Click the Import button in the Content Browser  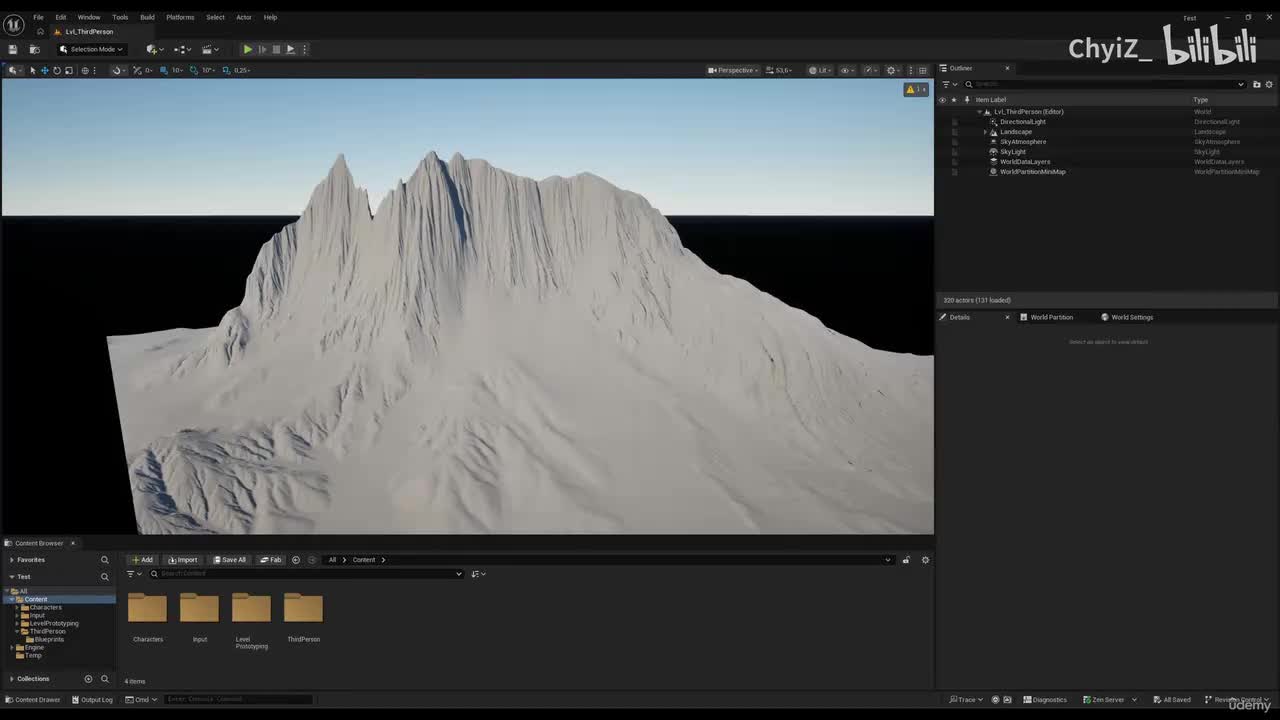pyautogui.click(x=183, y=560)
